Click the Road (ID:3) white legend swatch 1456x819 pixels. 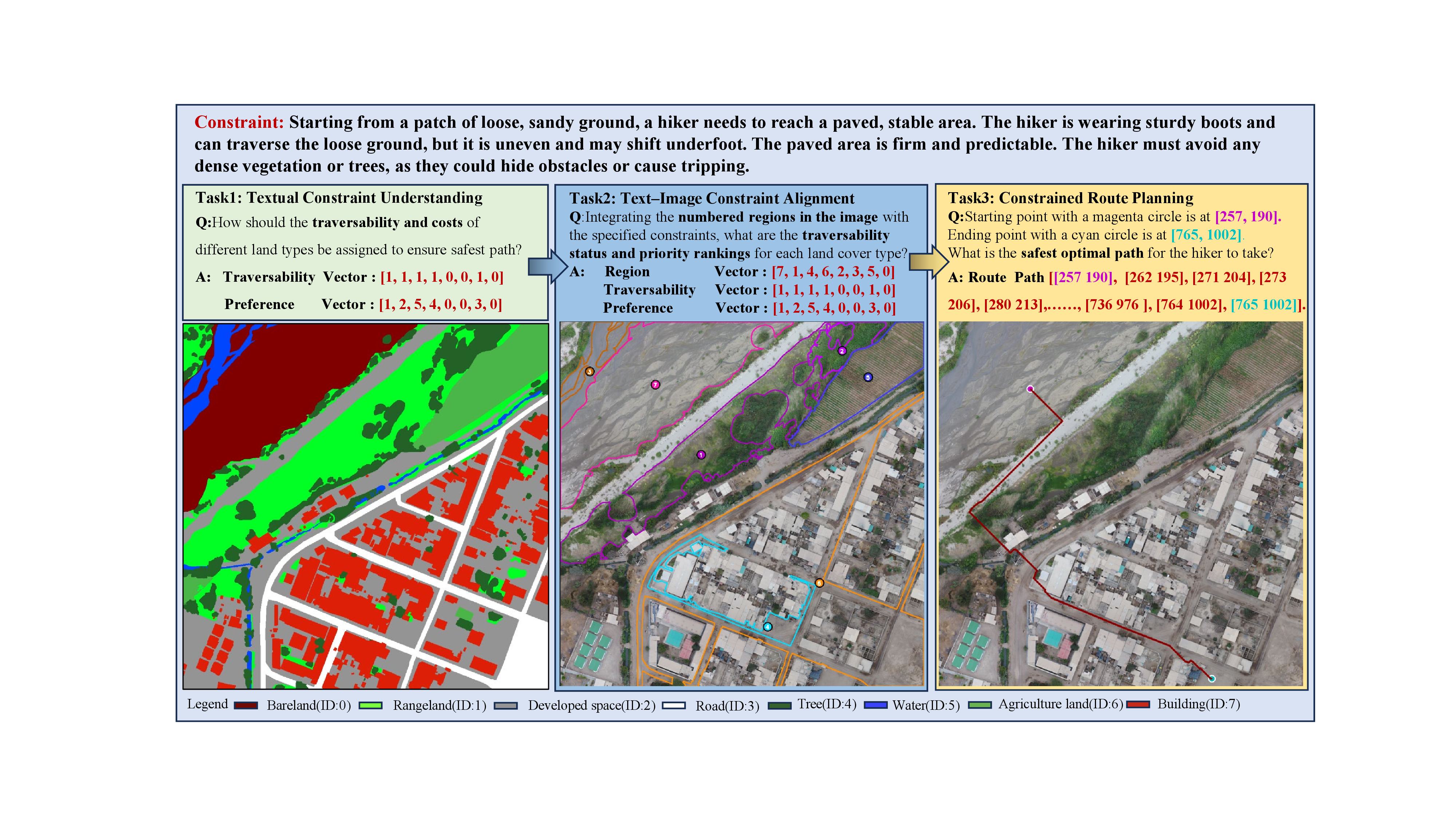coord(674,705)
